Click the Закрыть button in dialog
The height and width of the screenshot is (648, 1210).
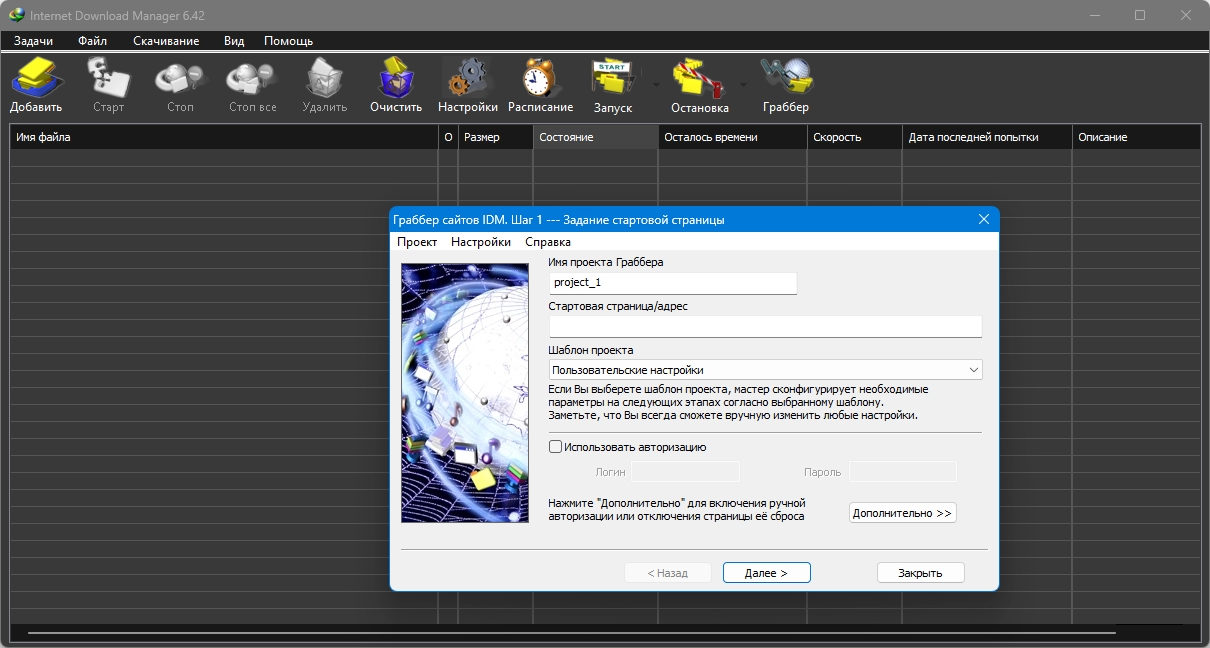point(920,573)
